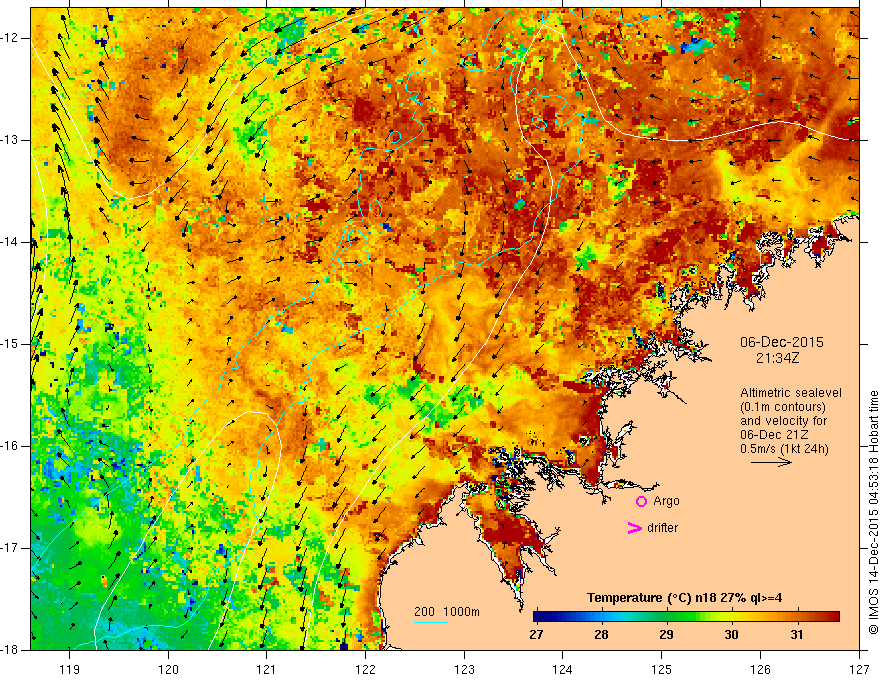The width and height of the screenshot is (880, 680).
Task: Click the magenta Argo circle legend symbol
Action: (641, 502)
